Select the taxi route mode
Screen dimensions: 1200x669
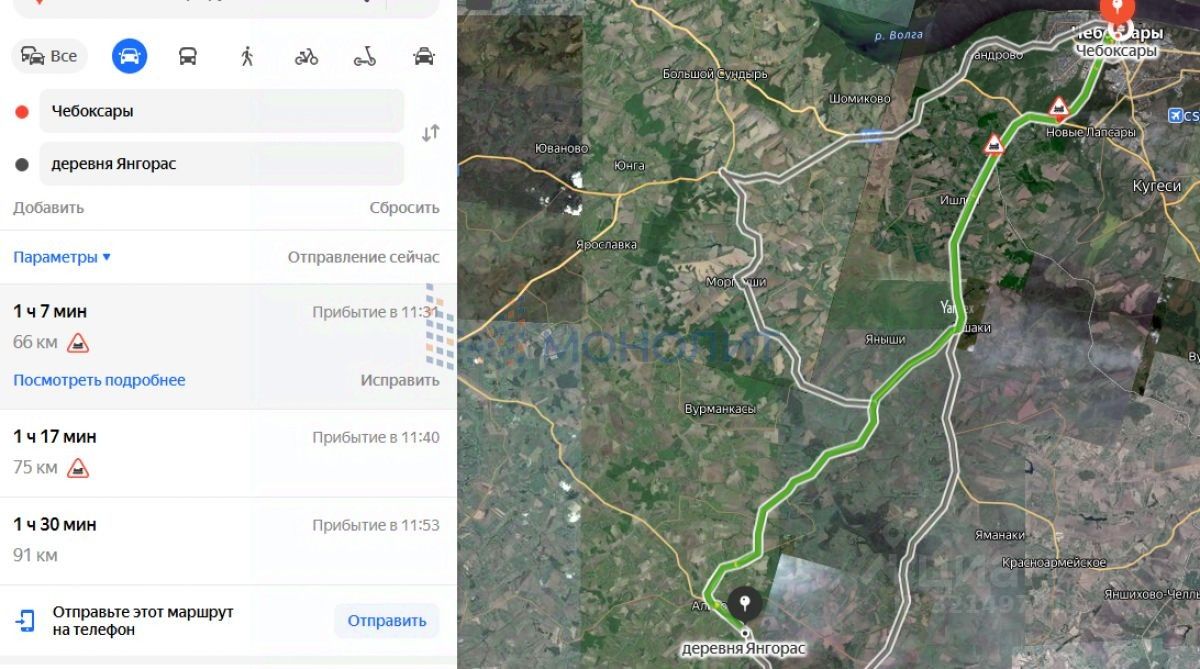[x=424, y=56]
